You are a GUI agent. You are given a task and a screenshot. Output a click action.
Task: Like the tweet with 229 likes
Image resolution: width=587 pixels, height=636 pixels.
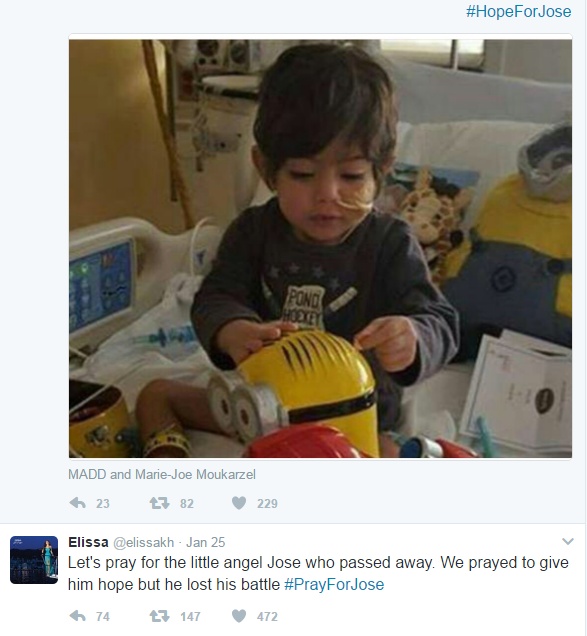click(239, 503)
